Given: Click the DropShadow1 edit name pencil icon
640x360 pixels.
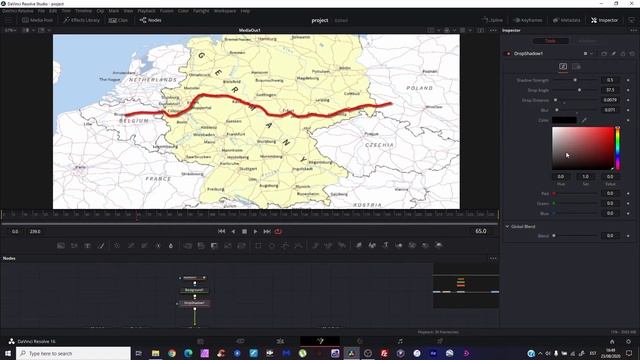Looking at the screenshot, I should pos(613,53).
